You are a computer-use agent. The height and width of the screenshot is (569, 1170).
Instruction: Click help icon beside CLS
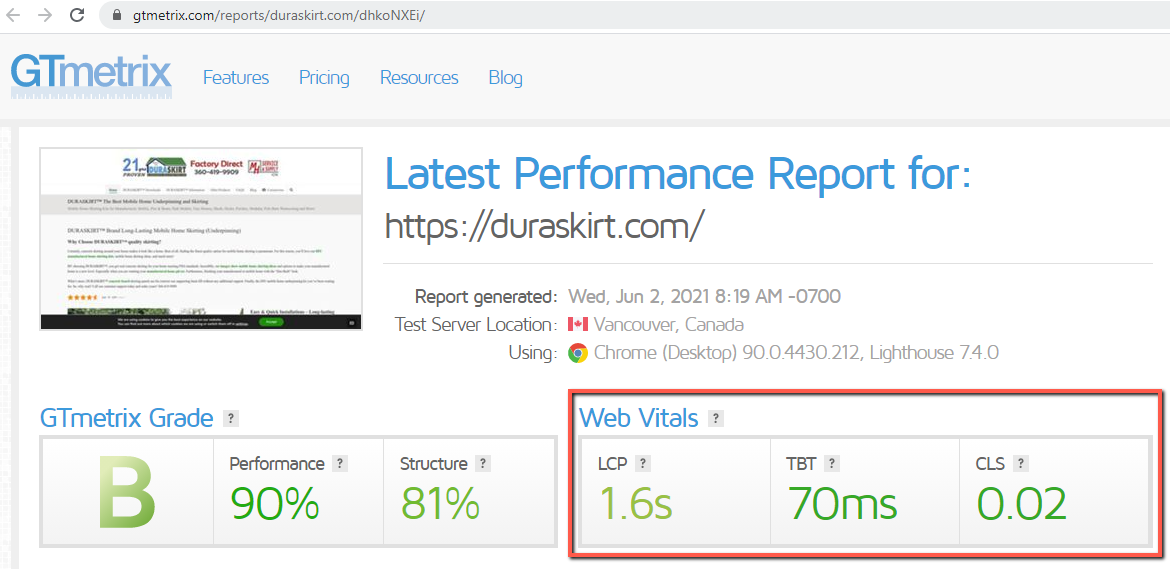pyautogui.click(x=1022, y=464)
